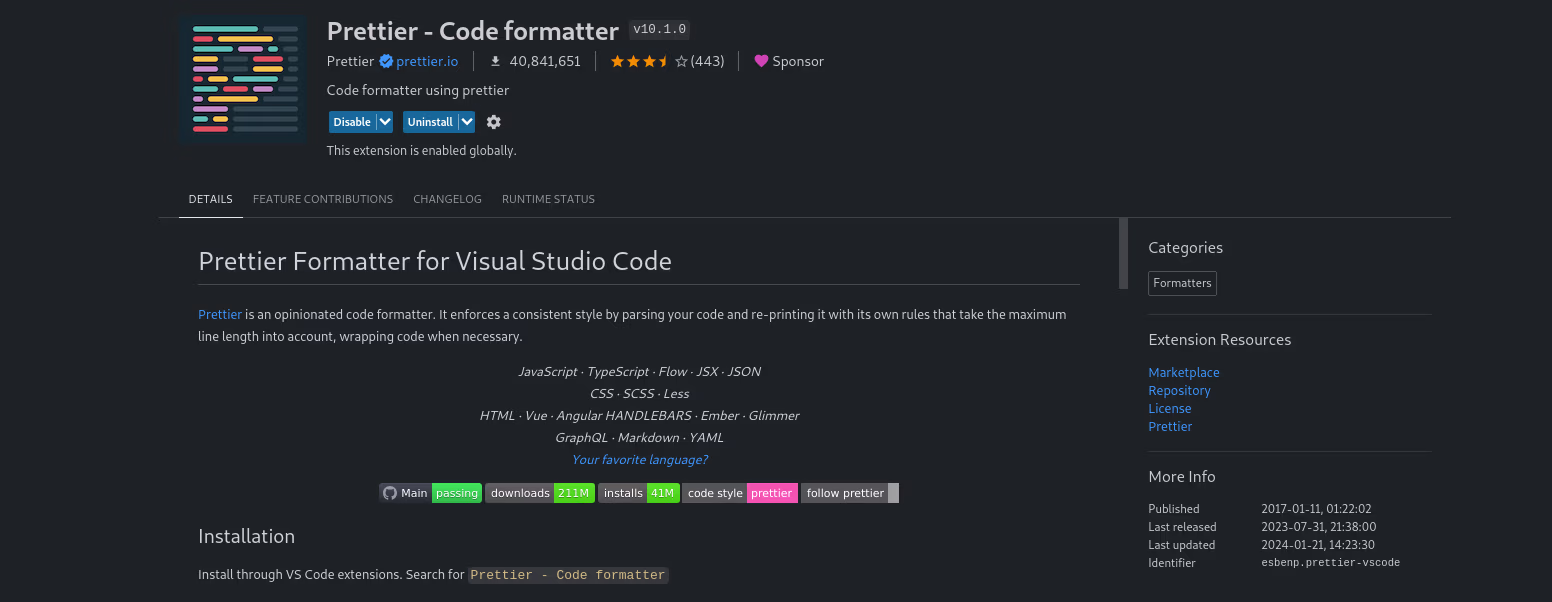Open the Changelog tab

(x=447, y=199)
